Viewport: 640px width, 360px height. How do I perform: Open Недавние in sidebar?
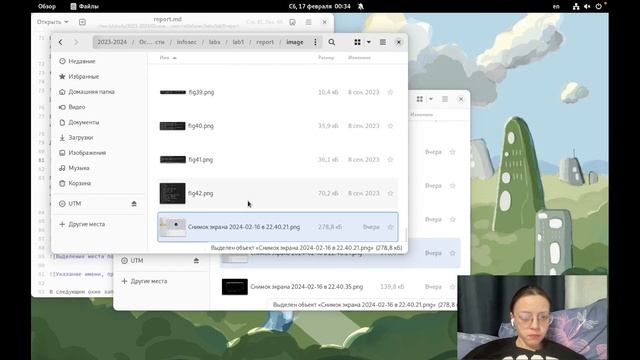[x=99, y=61]
